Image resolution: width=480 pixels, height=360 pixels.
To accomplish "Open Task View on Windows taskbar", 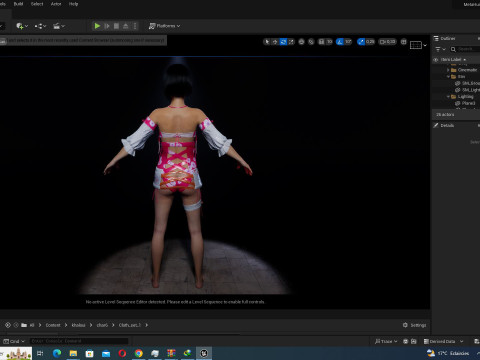I will [x=40, y=353].
